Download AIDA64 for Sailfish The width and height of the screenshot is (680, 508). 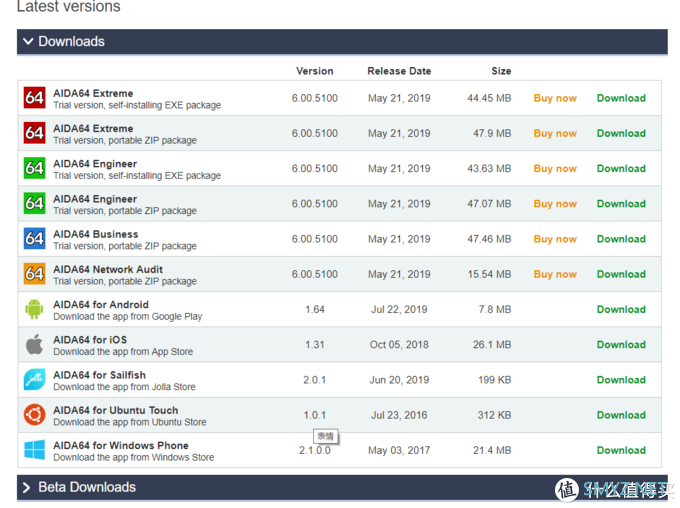(621, 380)
